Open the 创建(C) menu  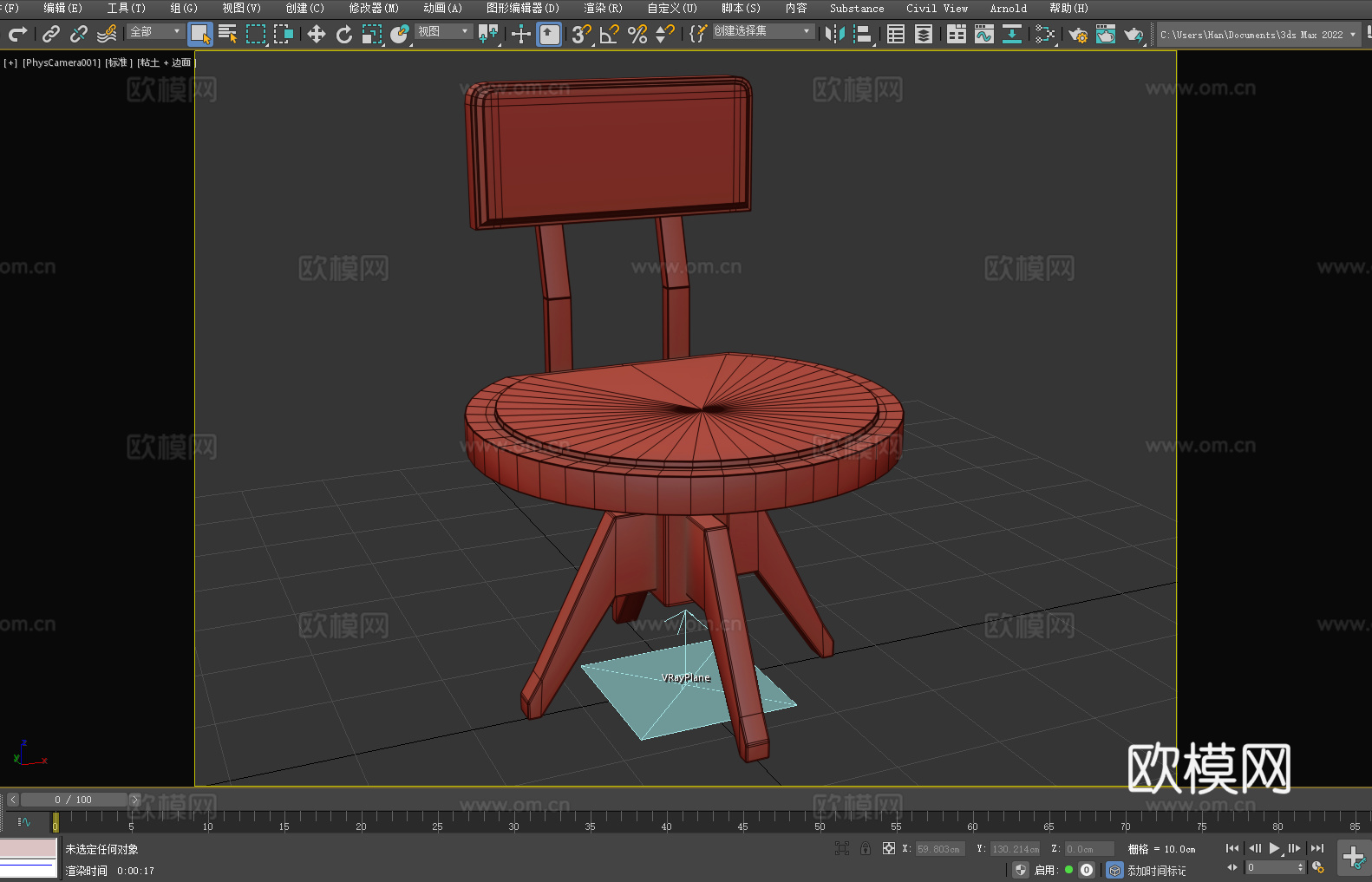pos(305,8)
